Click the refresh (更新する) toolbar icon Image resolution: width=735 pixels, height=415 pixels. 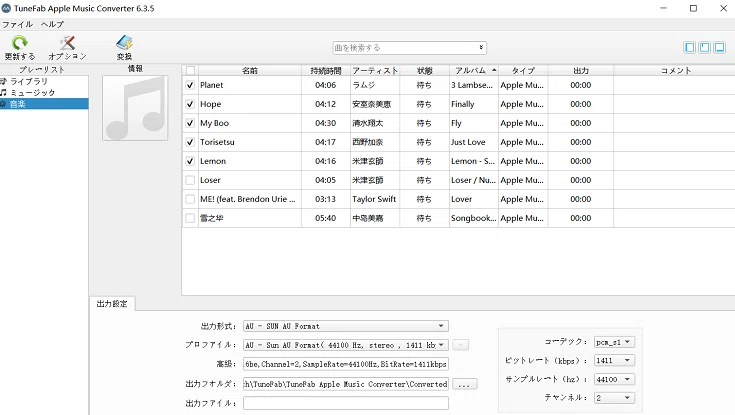(20, 43)
